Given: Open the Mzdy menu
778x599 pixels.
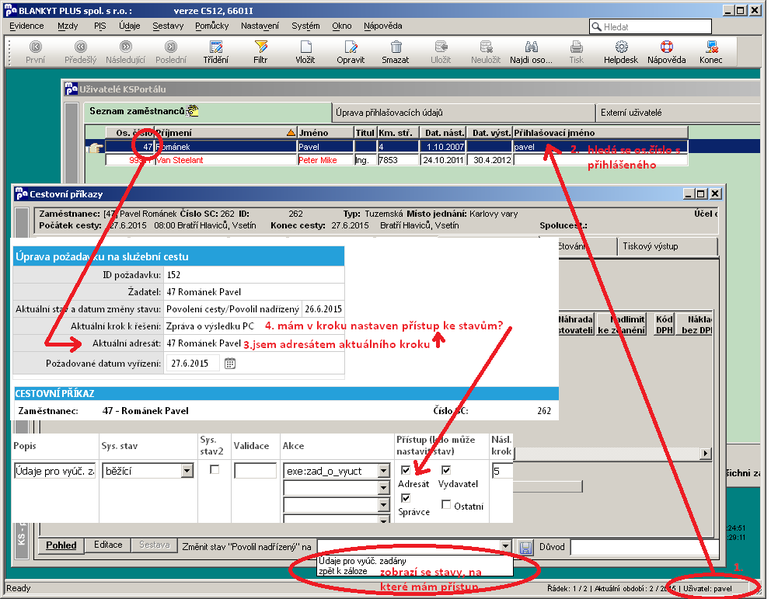Looking at the screenshot, I should pos(67,26).
